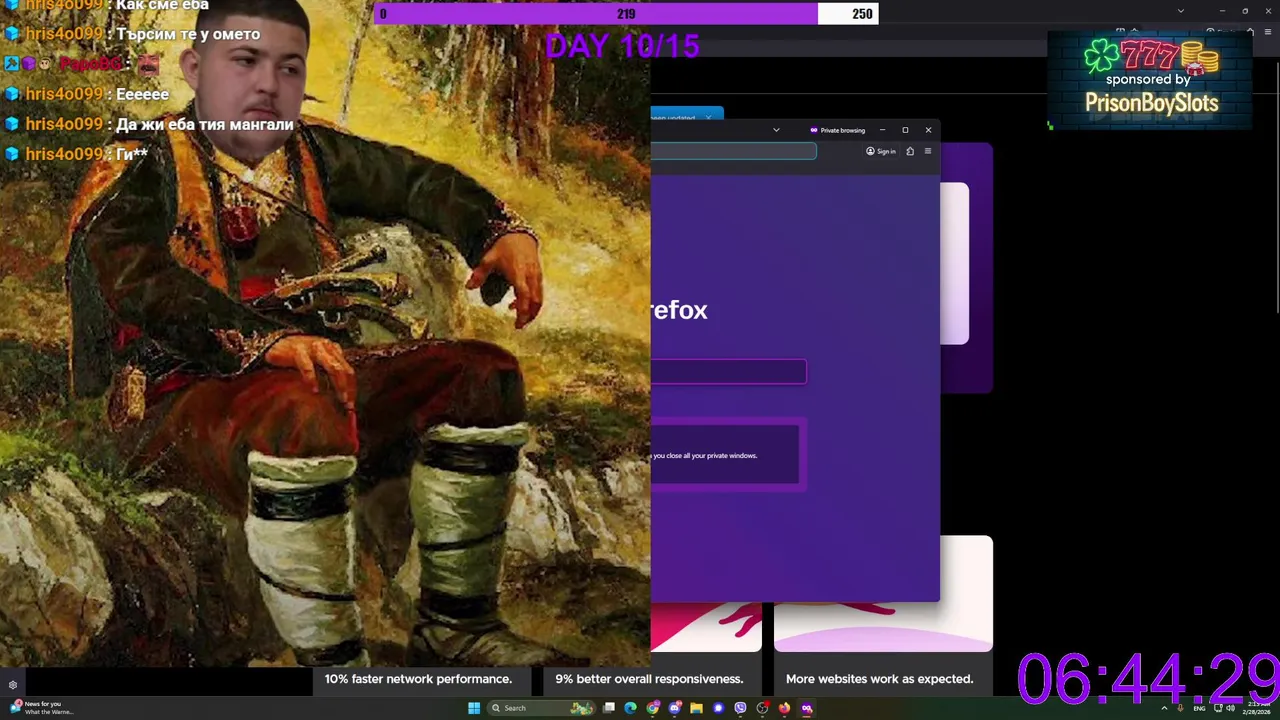Close the background 'been updated' tab

(x=708, y=118)
